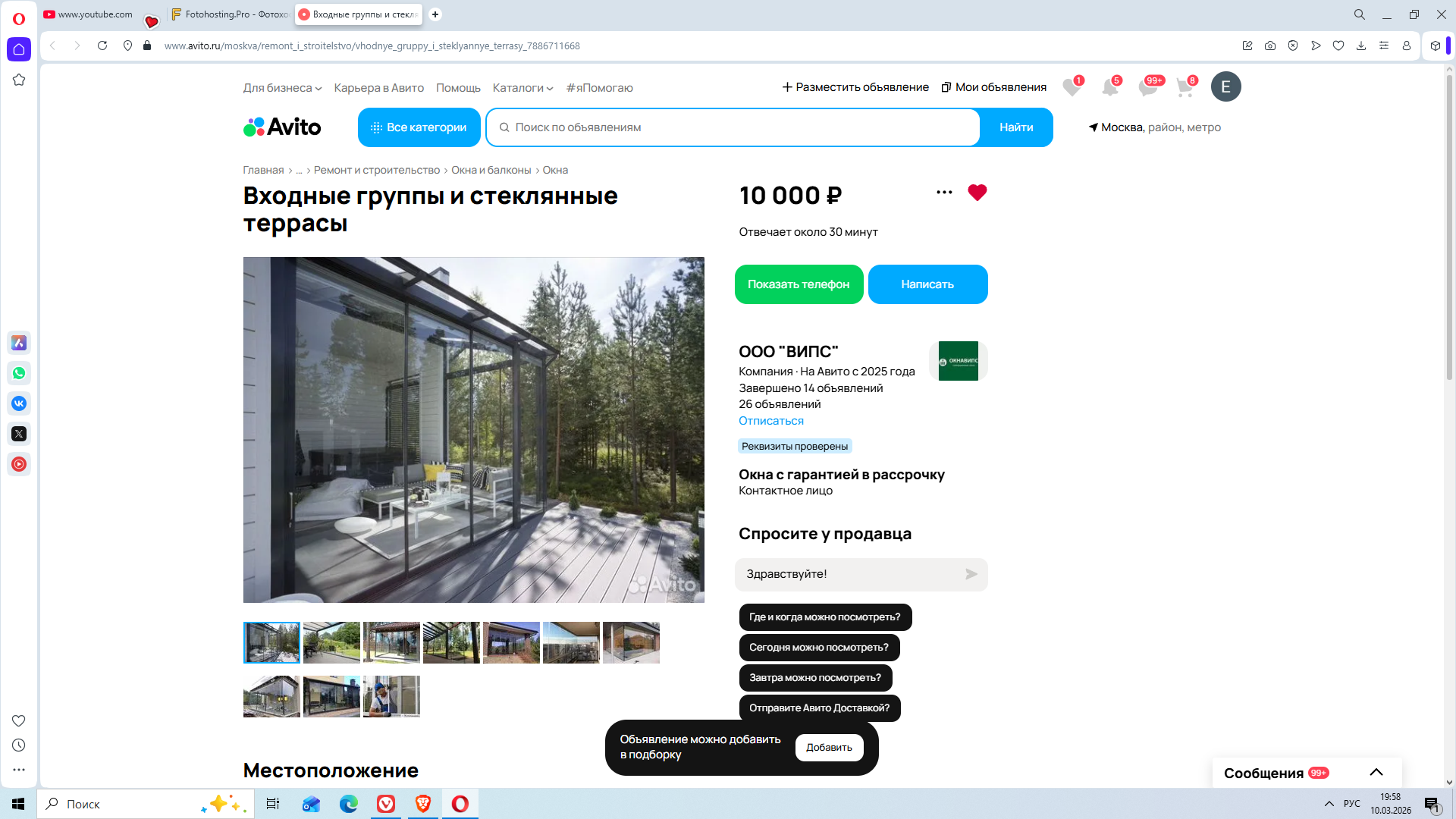Expand the Для бизнеса dropdown
The height and width of the screenshot is (819, 1456).
(x=282, y=88)
